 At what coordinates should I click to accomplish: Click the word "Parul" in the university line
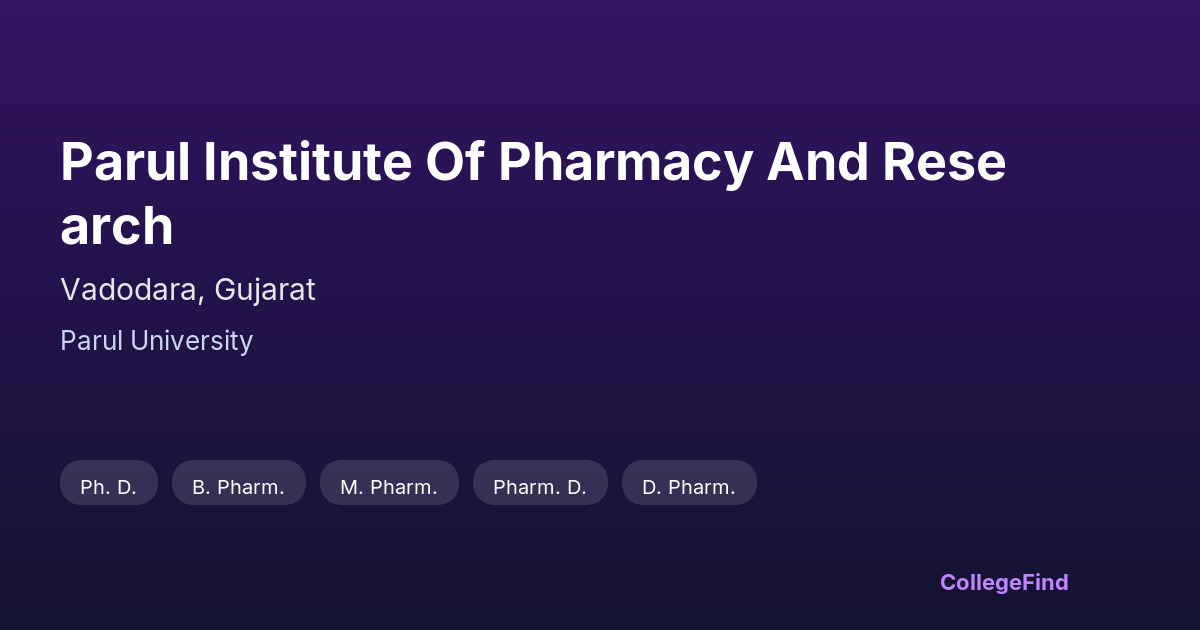pyautogui.click(x=88, y=341)
